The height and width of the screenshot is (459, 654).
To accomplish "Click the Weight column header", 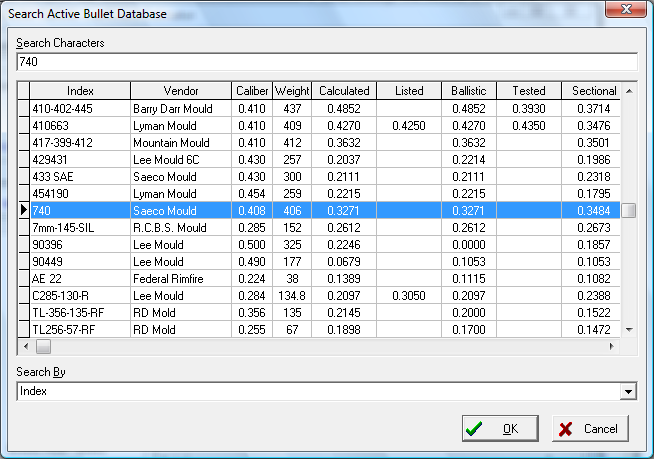I will pos(292,91).
